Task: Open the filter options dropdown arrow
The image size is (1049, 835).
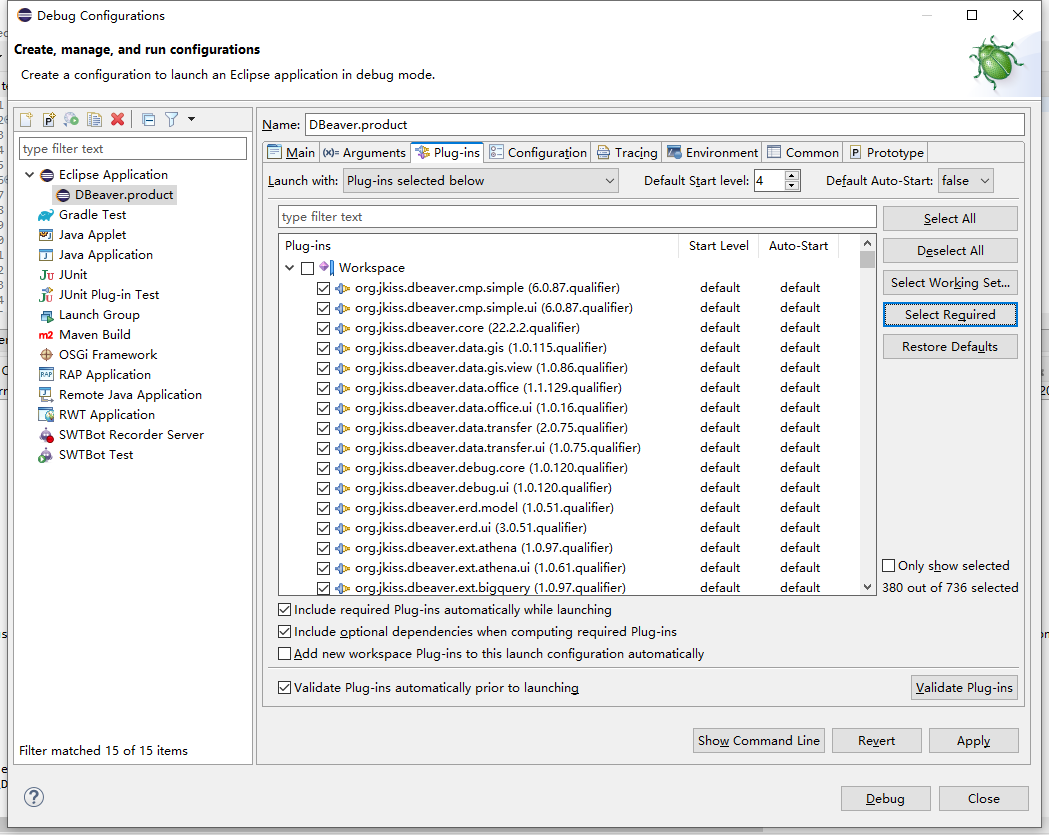Action: pos(191,119)
